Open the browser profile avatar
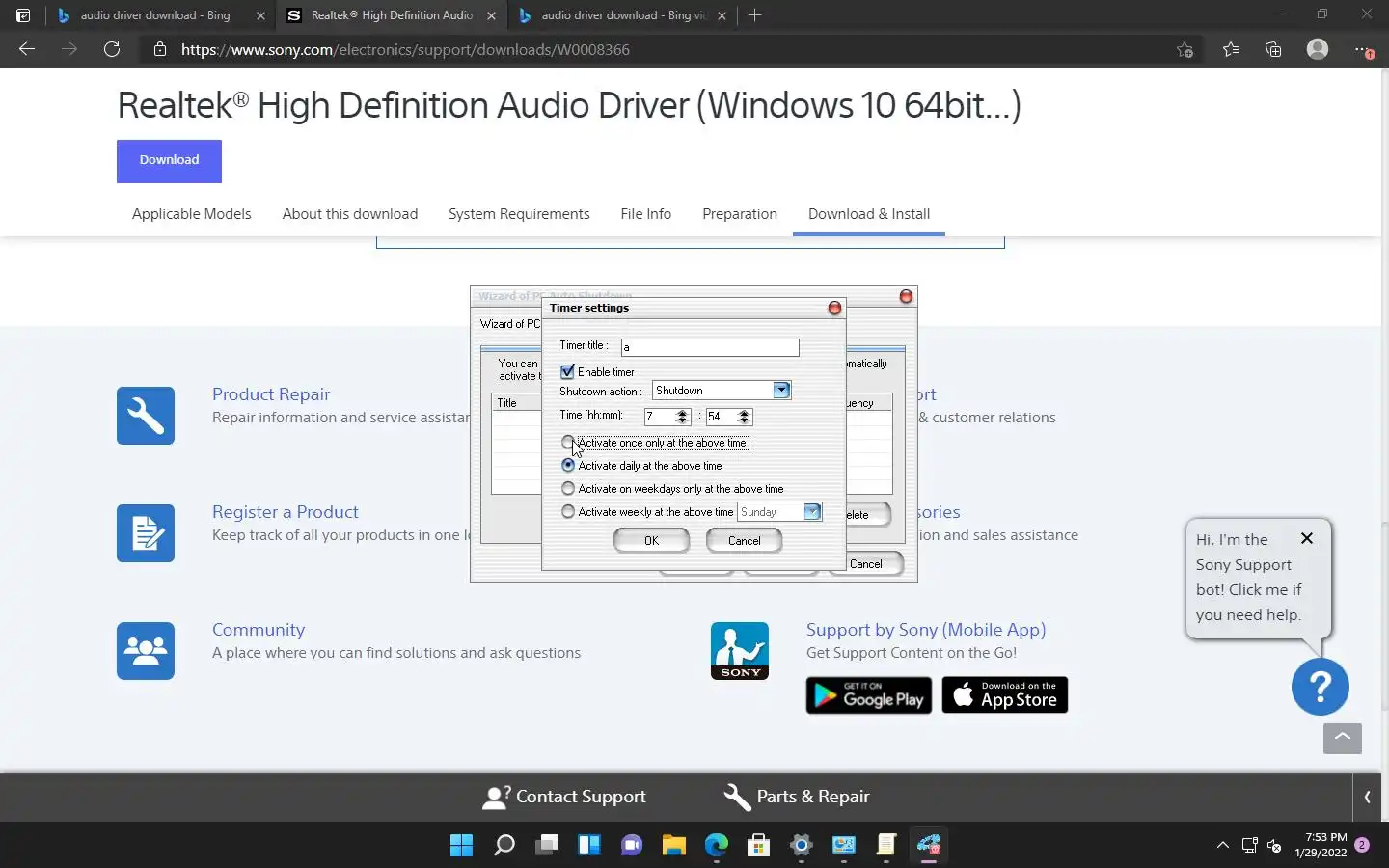1389x868 pixels. coord(1318,49)
